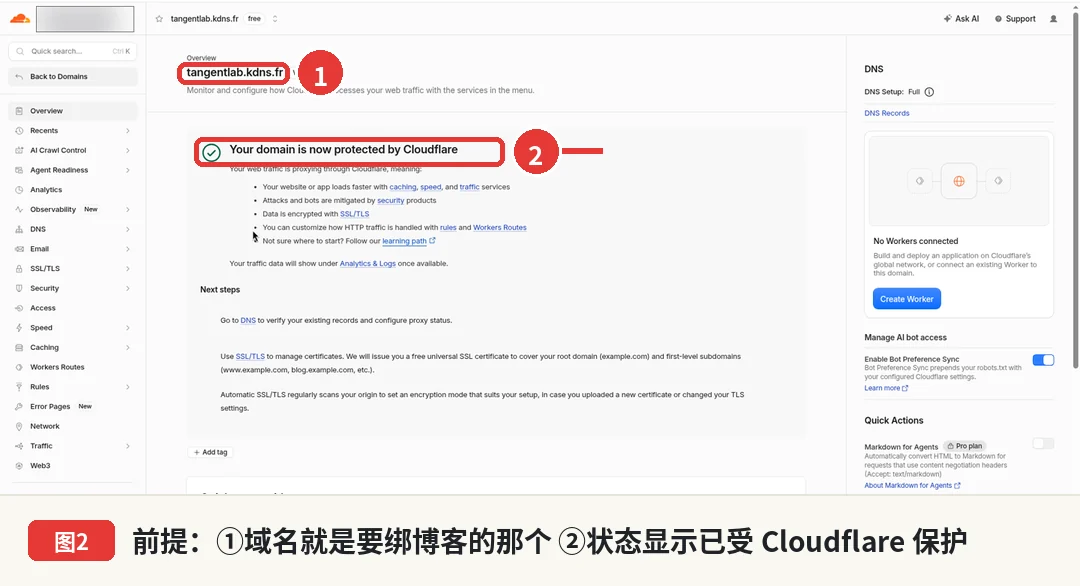Image resolution: width=1080 pixels, height=586 pixels.
Task: Open the speed link
Action: (430, 187)
